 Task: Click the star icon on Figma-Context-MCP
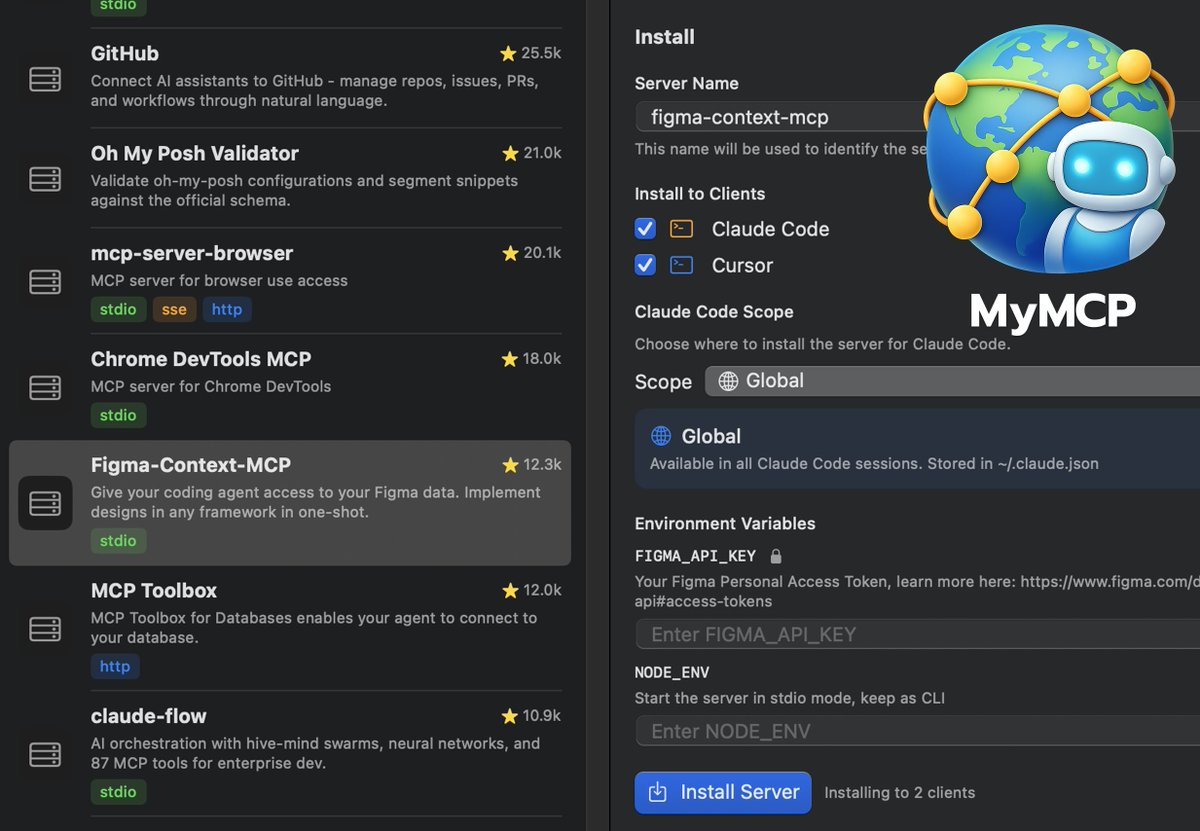pos(510,464)
